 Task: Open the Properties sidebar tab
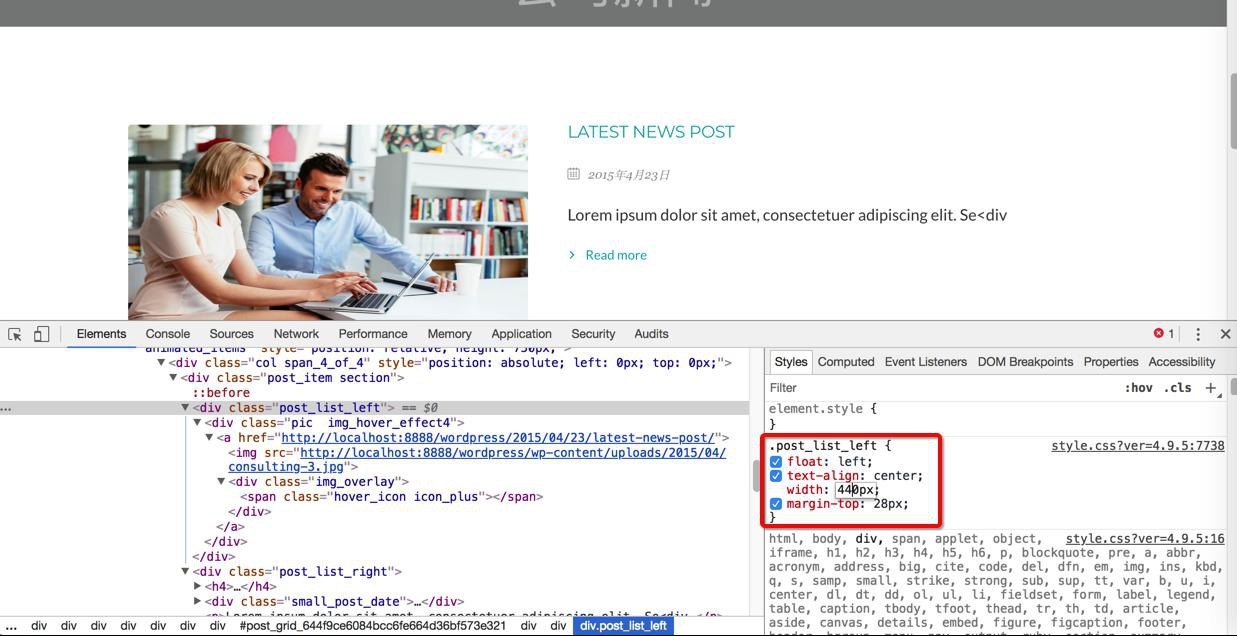coord(1111,362)
